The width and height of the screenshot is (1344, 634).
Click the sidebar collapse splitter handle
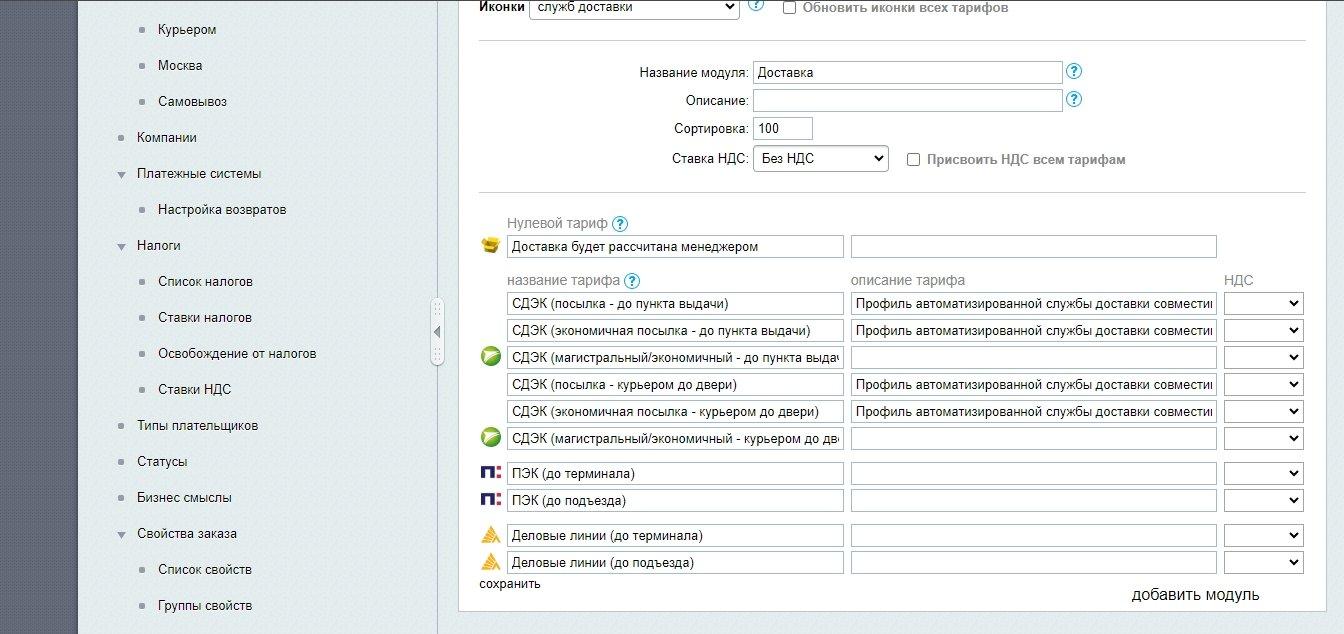click(x=437, y=332)
